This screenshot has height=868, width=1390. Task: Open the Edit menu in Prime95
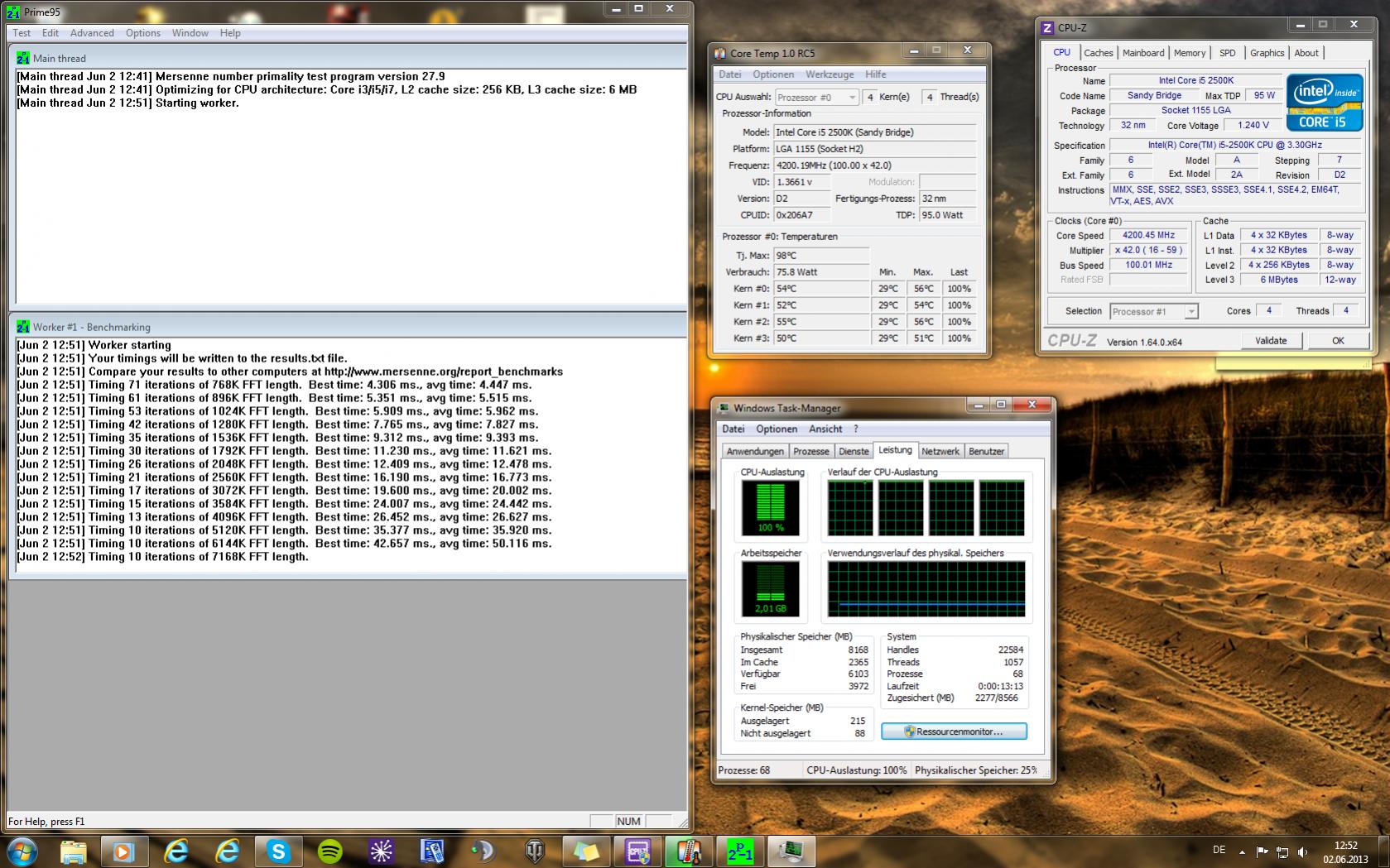[51, 33]
